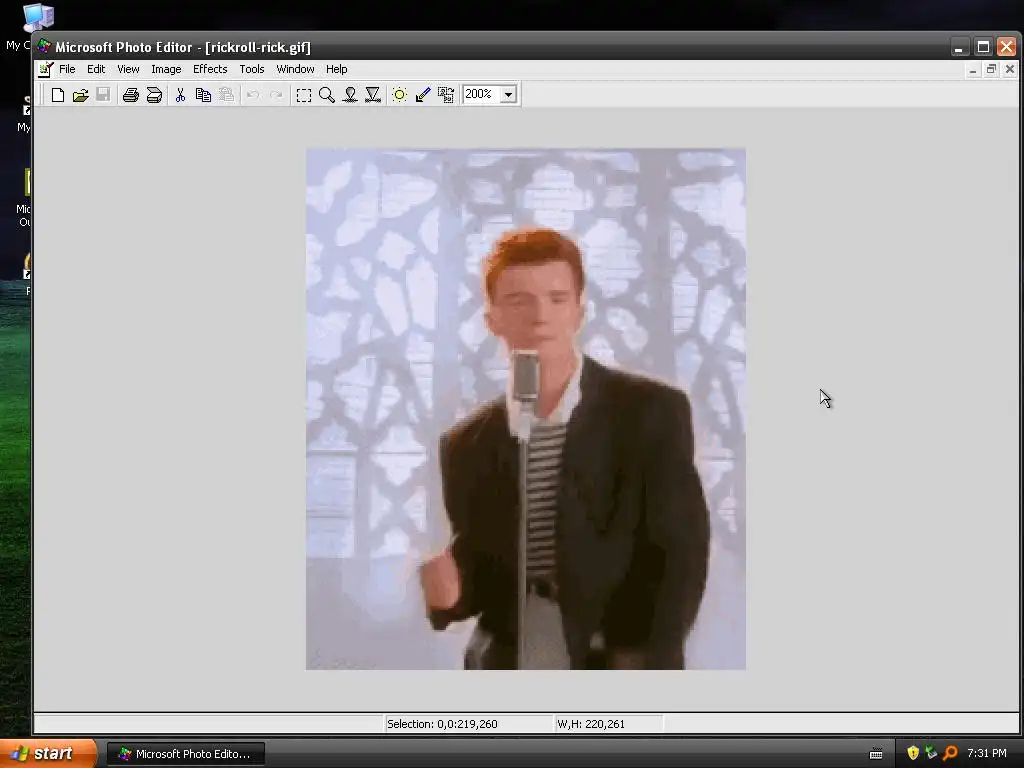
Task: Click the security shield tray icon
Action: click(x=913, y=754)
